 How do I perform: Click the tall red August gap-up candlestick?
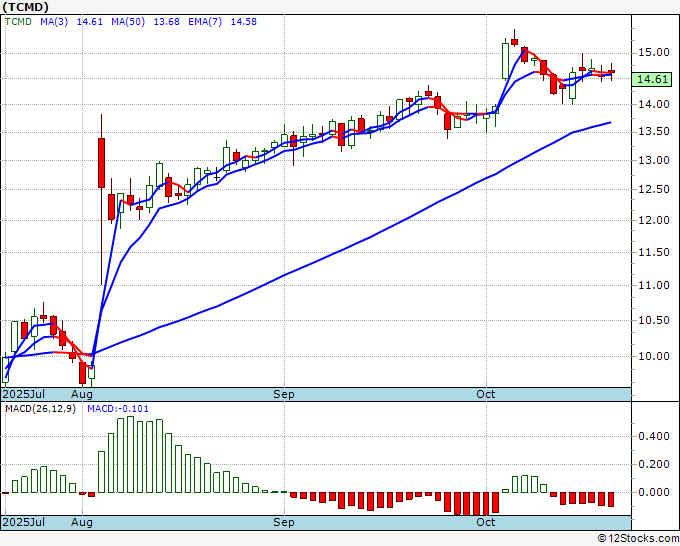pyautogui.click(x=101, y=163)
